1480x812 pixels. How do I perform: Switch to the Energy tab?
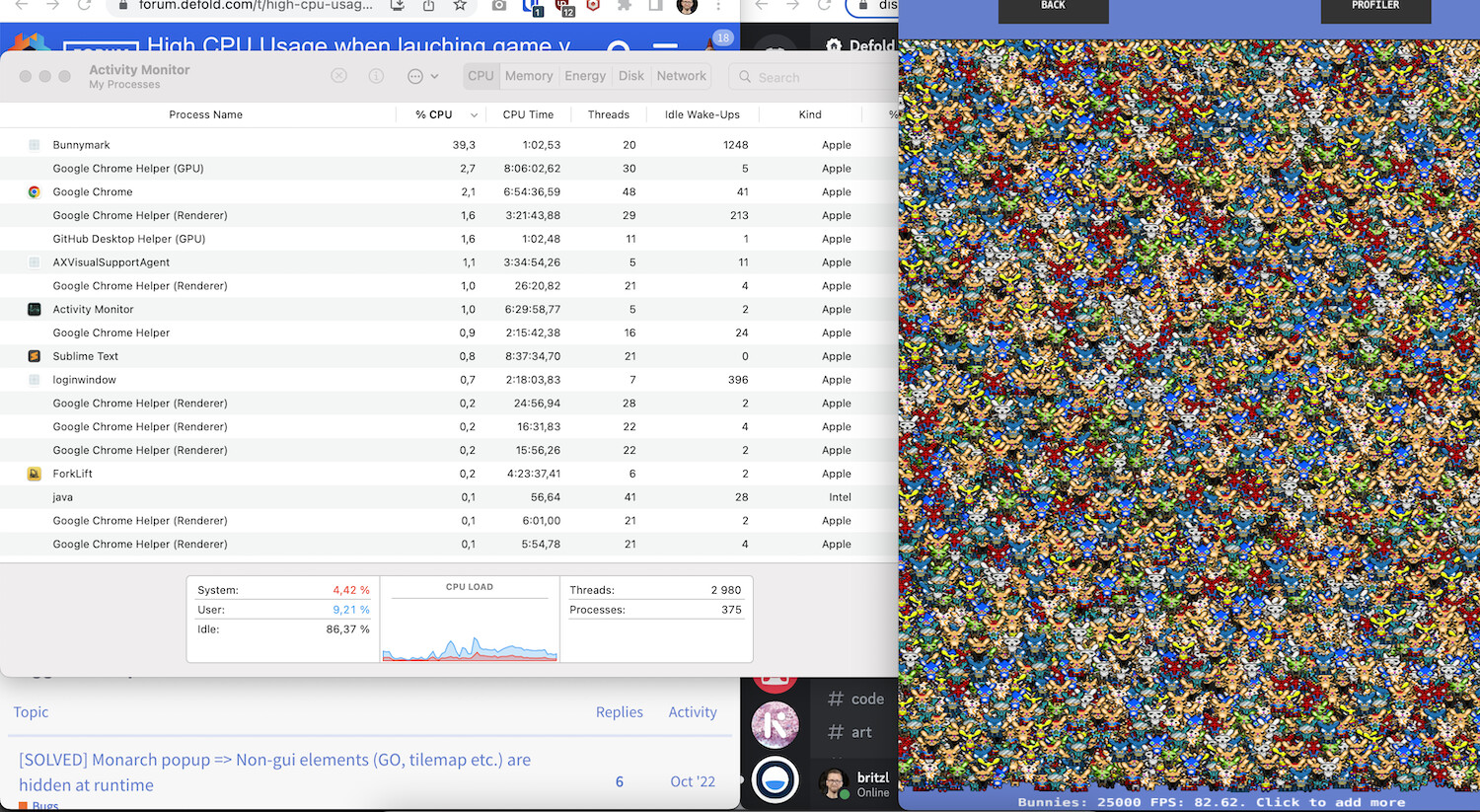585,76
